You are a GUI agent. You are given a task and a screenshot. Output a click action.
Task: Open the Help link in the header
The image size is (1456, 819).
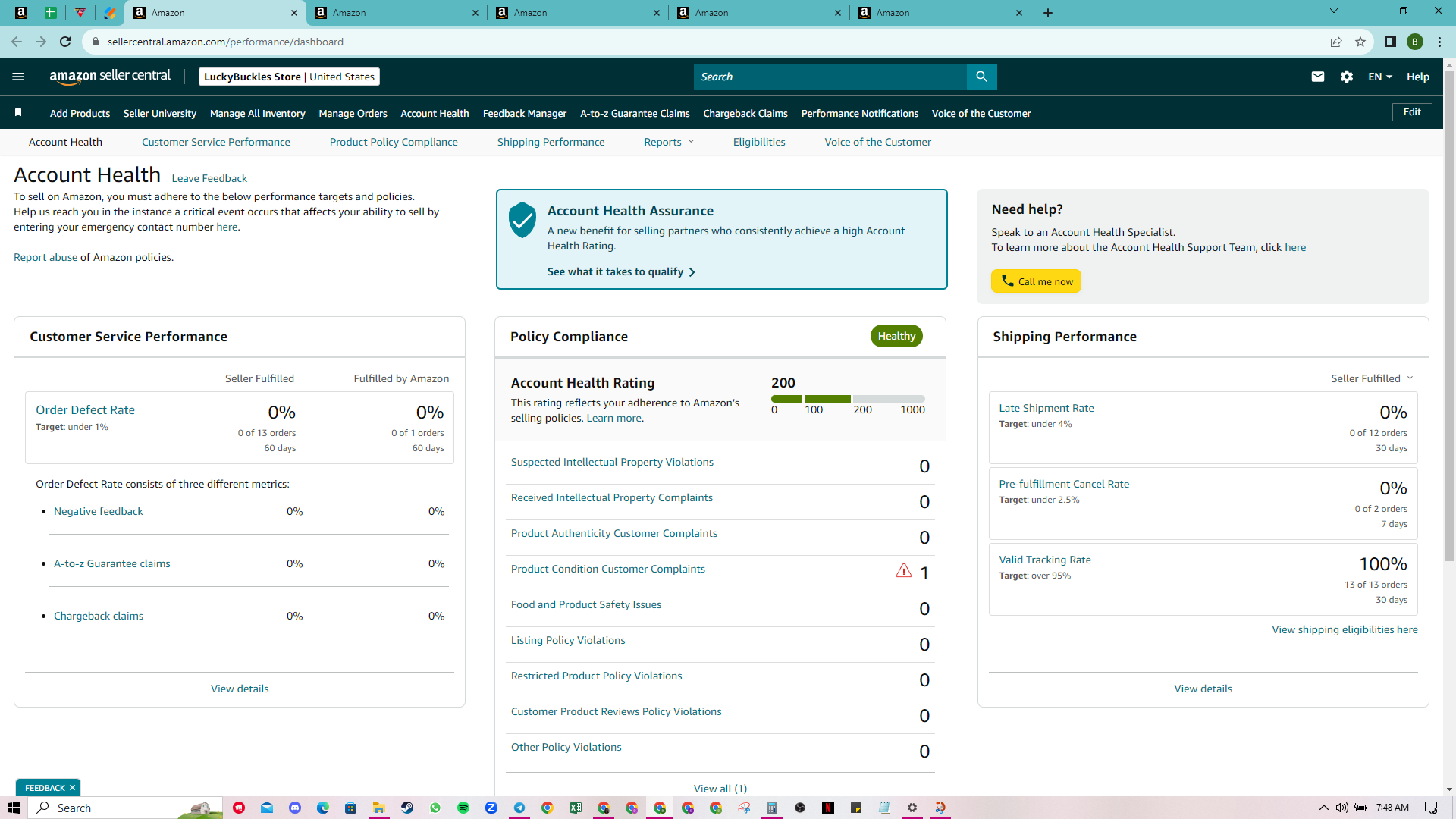(1418, 77)
